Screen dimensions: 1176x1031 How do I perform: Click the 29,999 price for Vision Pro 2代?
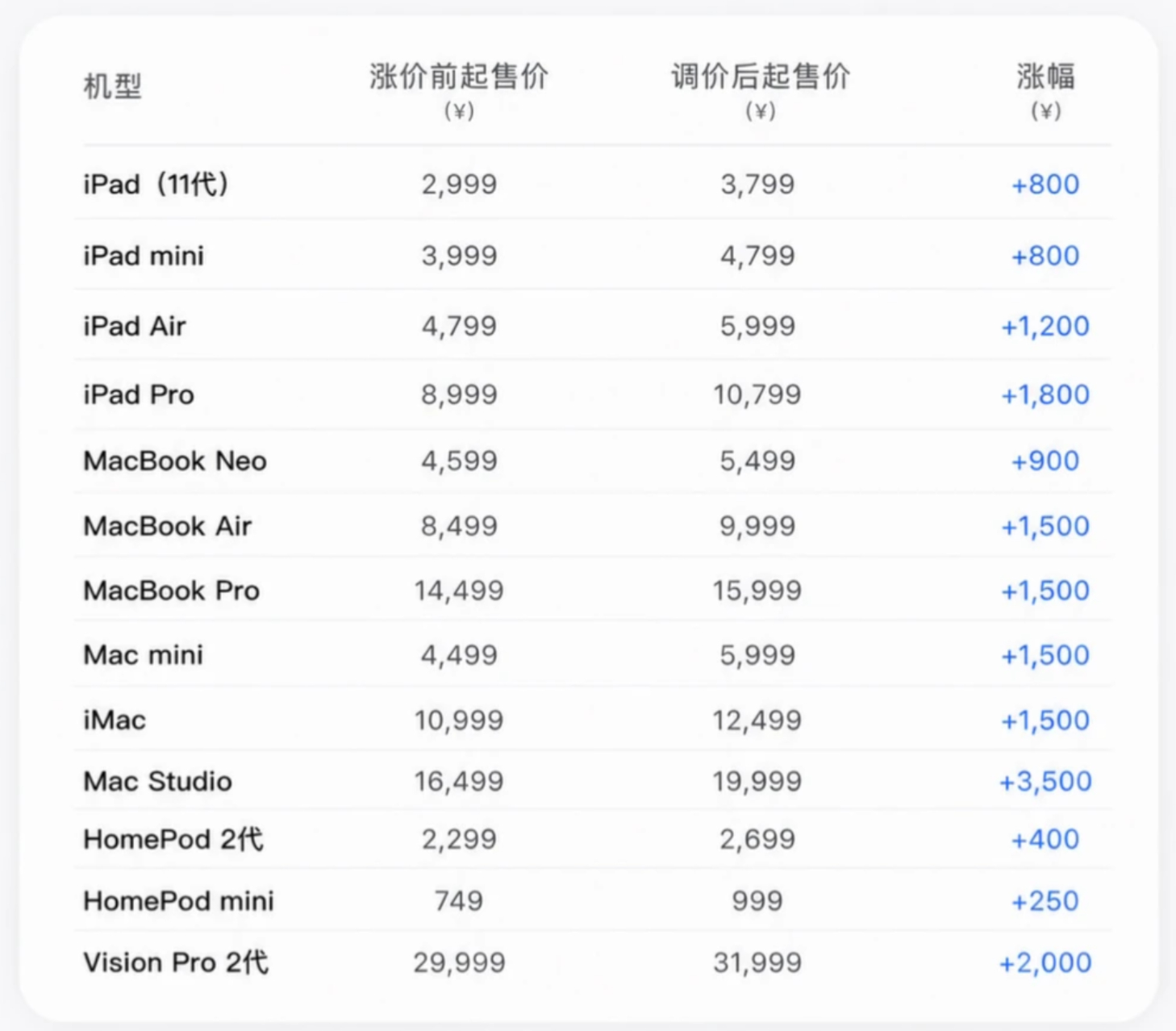[459, 962]
